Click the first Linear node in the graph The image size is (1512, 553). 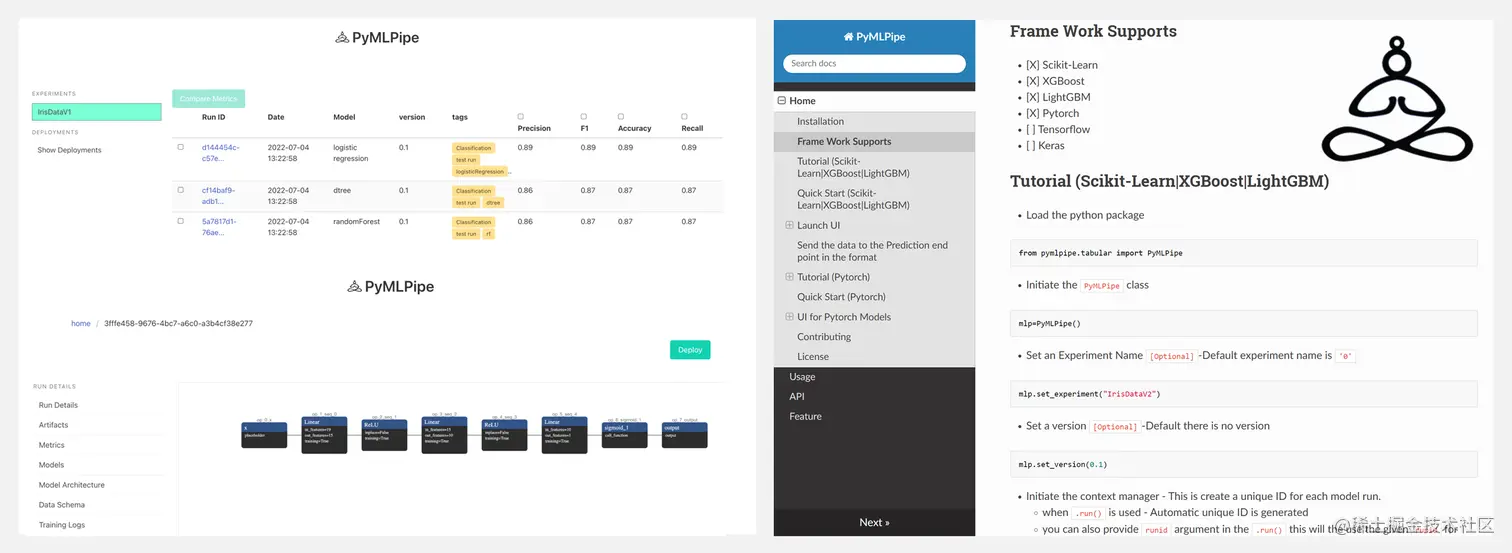click(324, 436)
